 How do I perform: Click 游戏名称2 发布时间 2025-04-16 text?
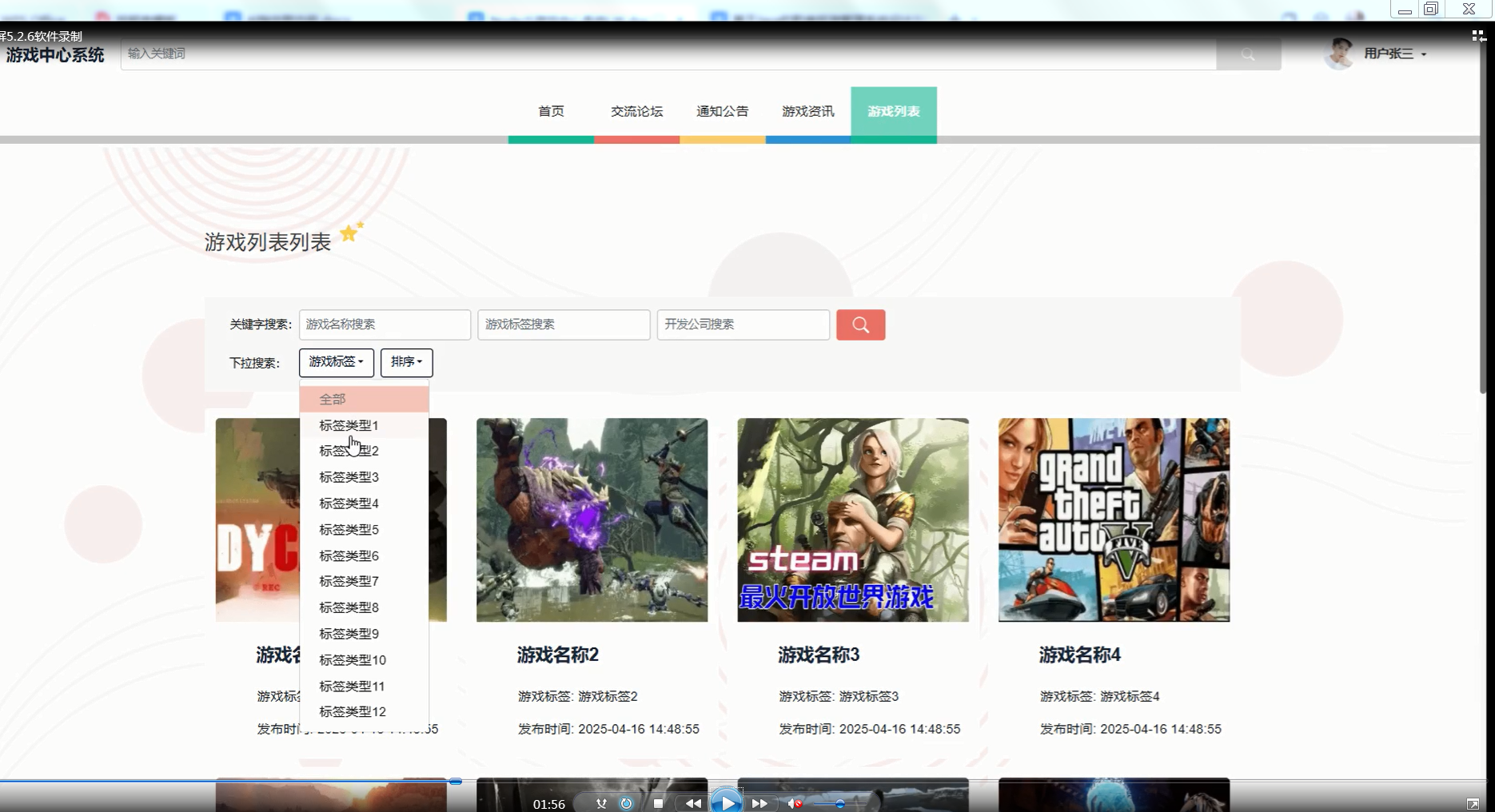608,729
